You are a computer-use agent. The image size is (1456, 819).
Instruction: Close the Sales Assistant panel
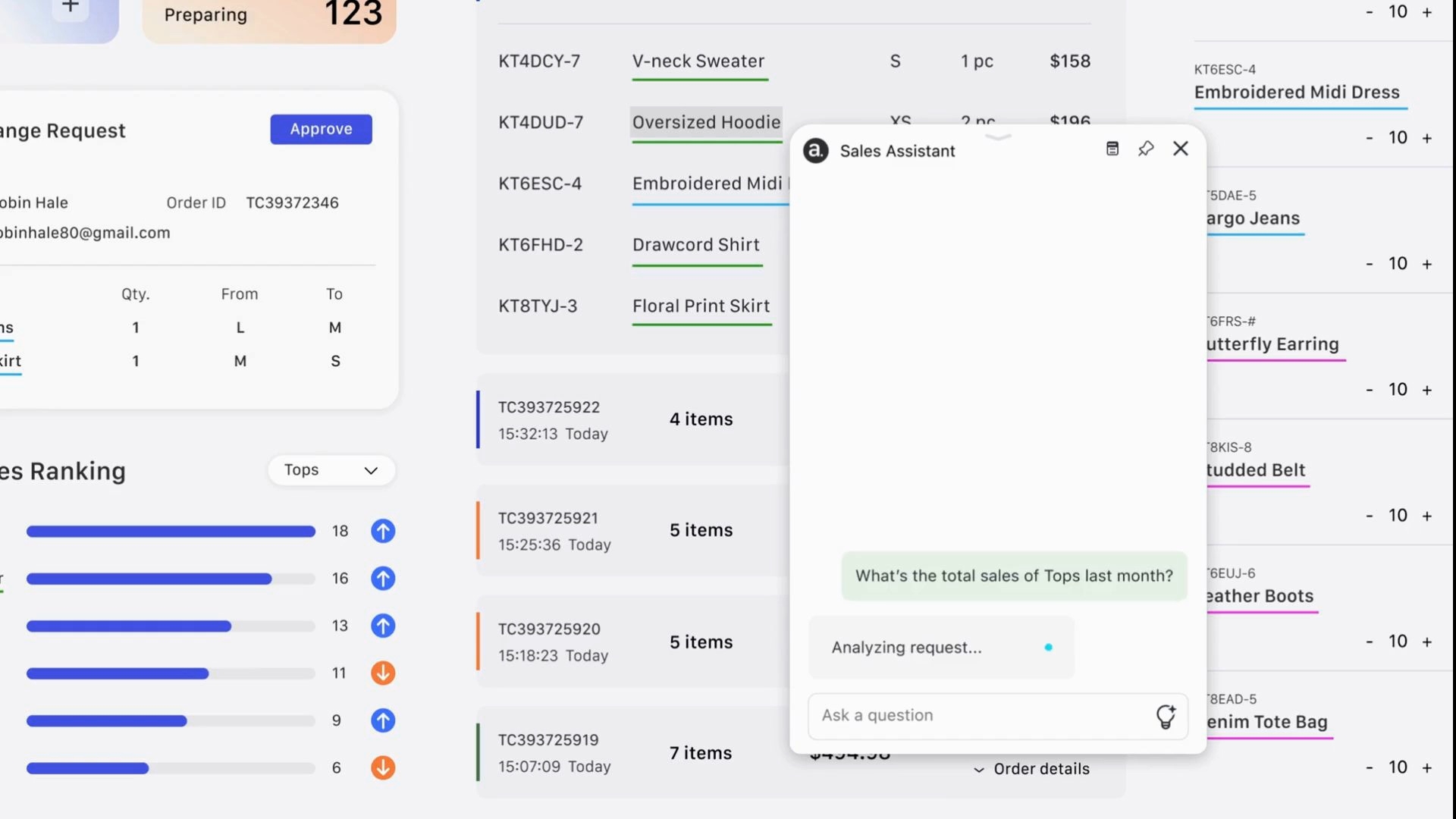(1181, 149)
